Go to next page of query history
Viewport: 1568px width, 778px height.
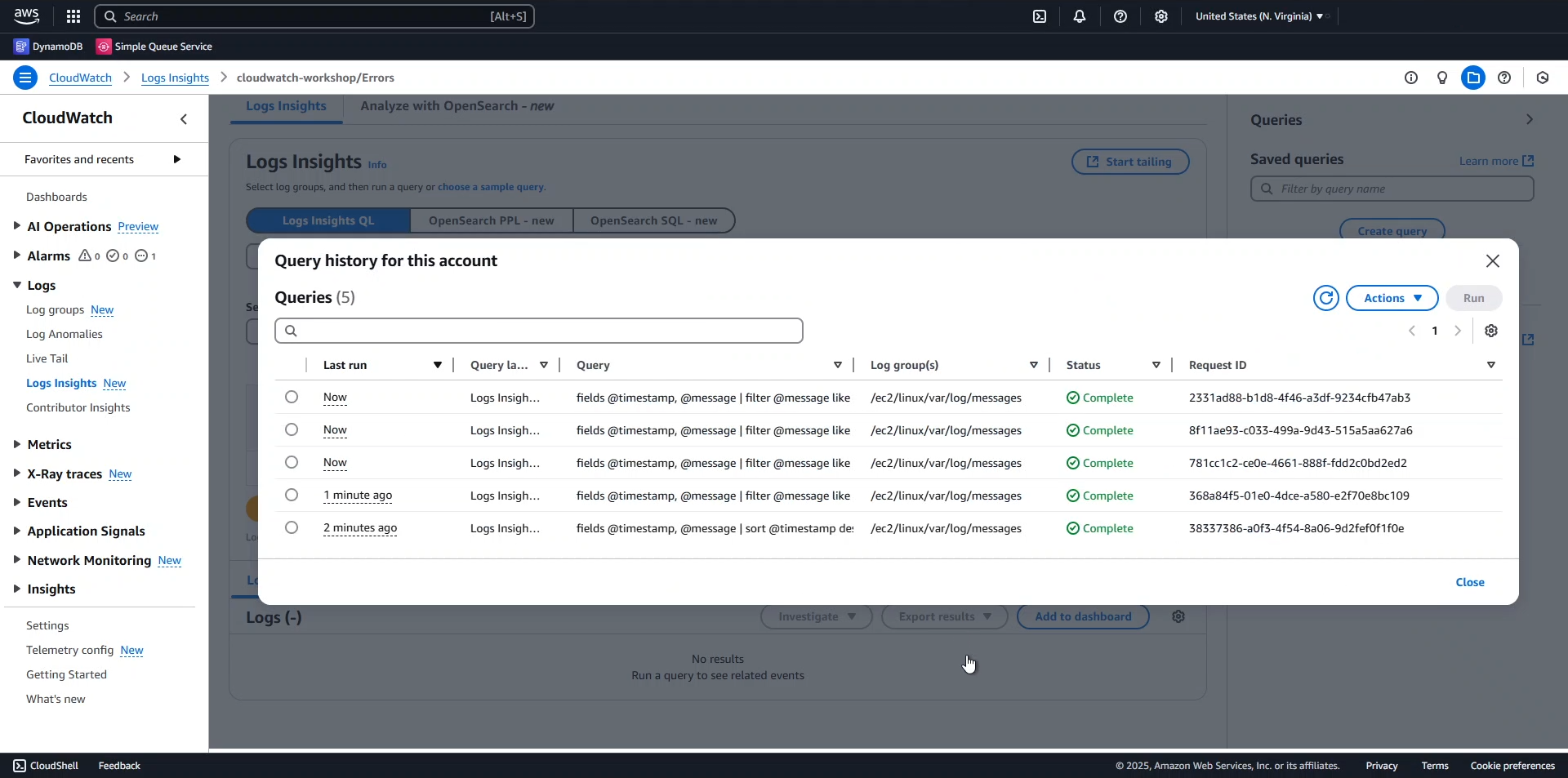pyautogui.click(x=1459, y=331)
